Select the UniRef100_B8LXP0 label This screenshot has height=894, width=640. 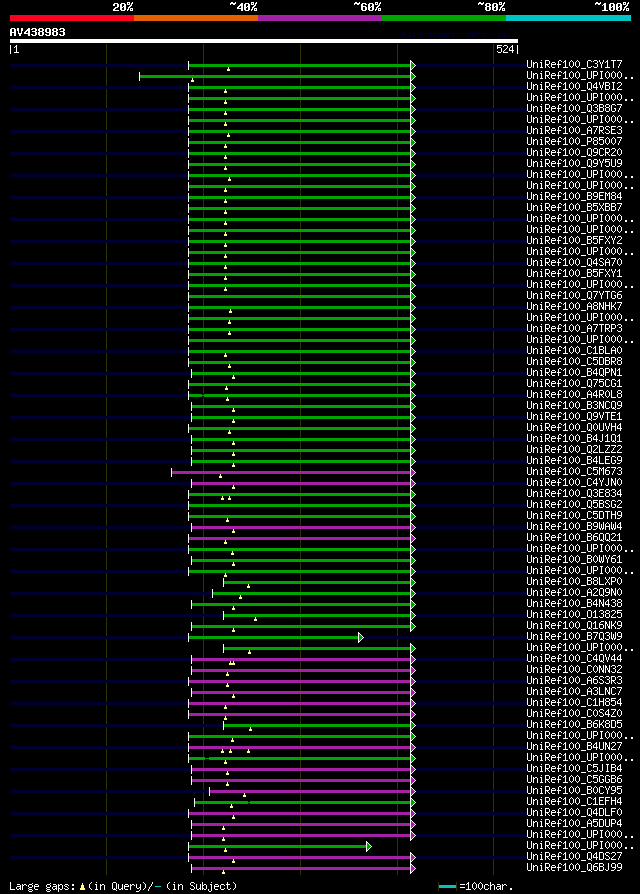[574, 582]
